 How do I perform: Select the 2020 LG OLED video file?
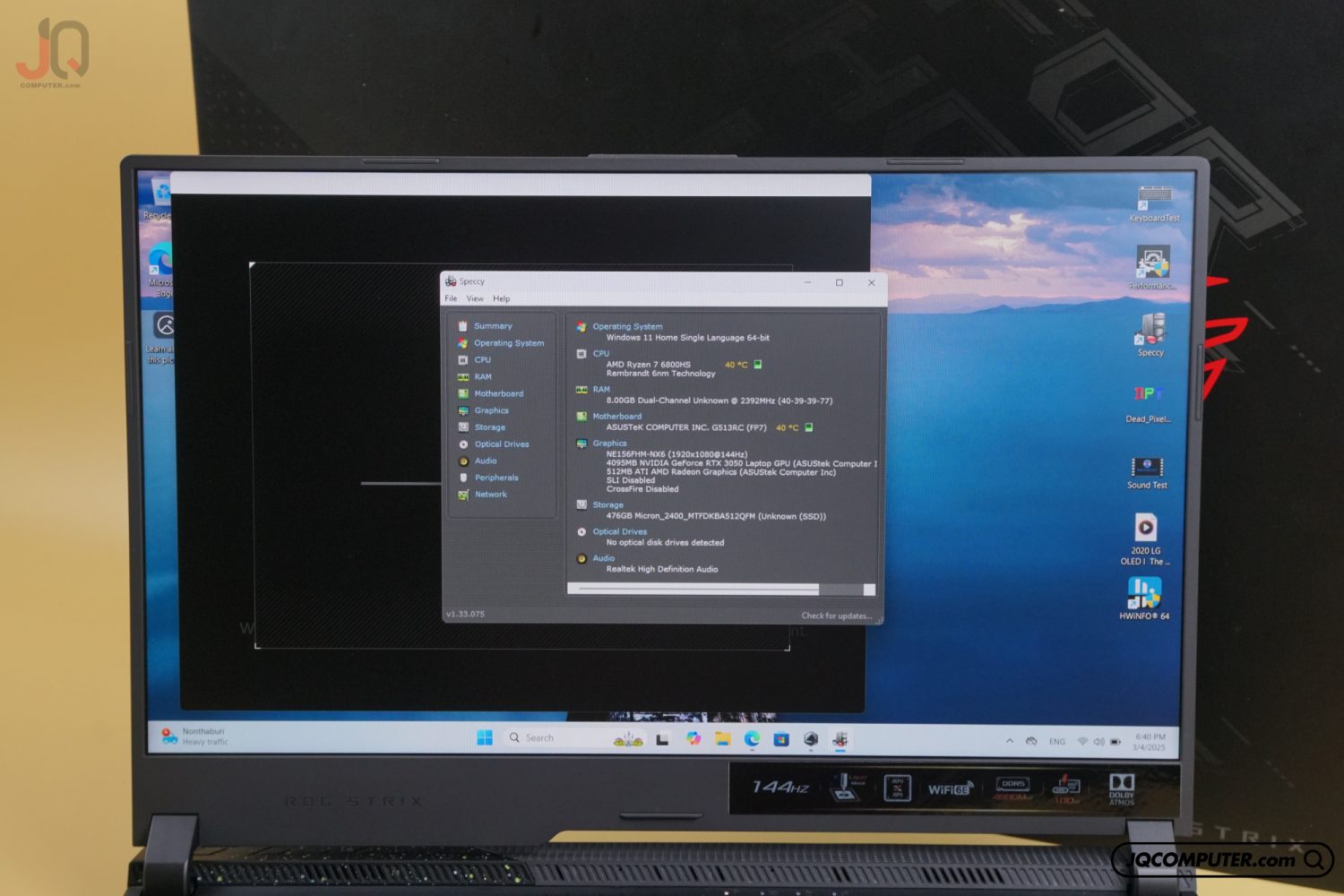click(x=1145, y=539)
